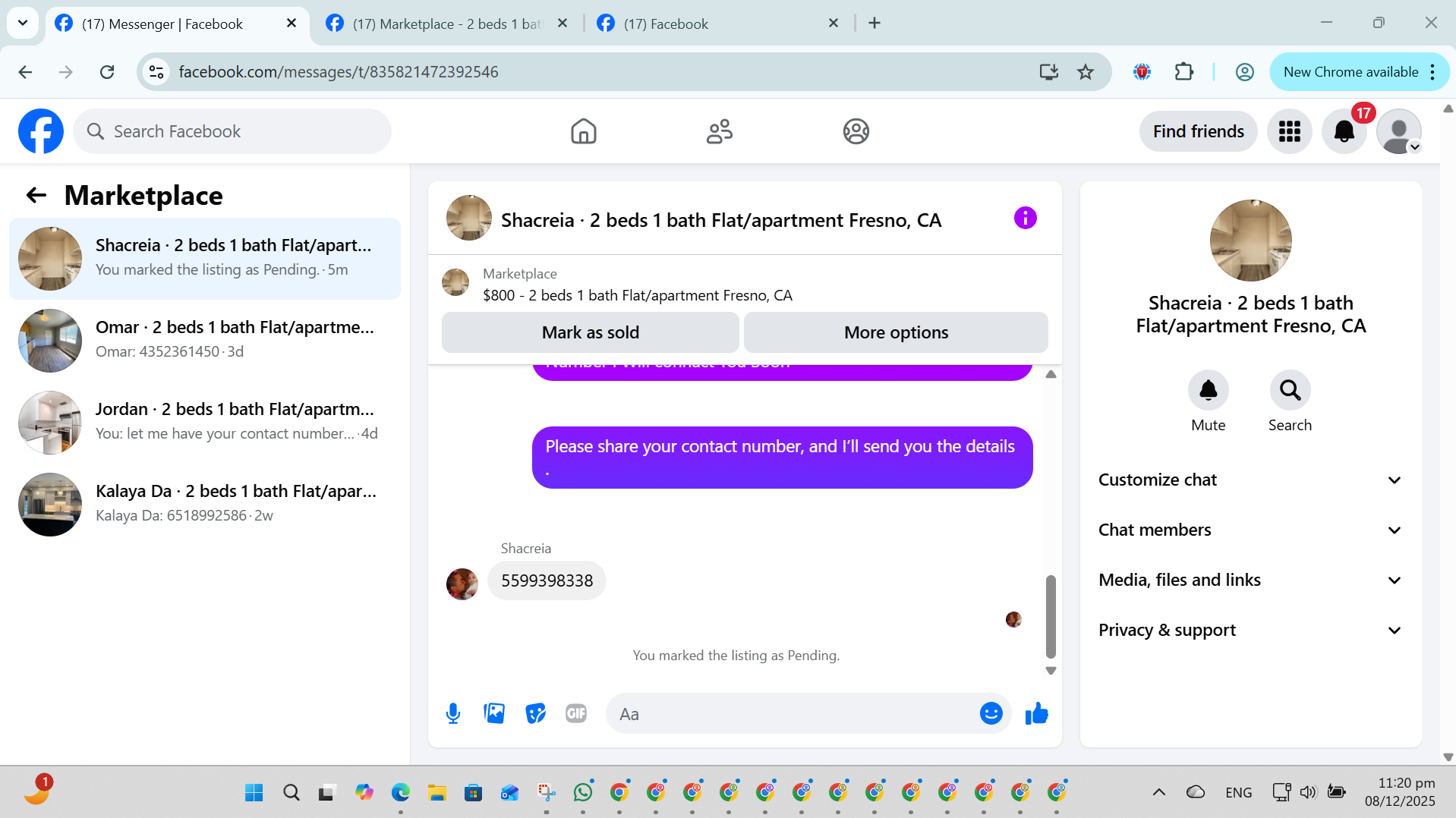The image size is (1456, 818).
Task: Click the Find friends button
Action: (x=1198, y=131)
